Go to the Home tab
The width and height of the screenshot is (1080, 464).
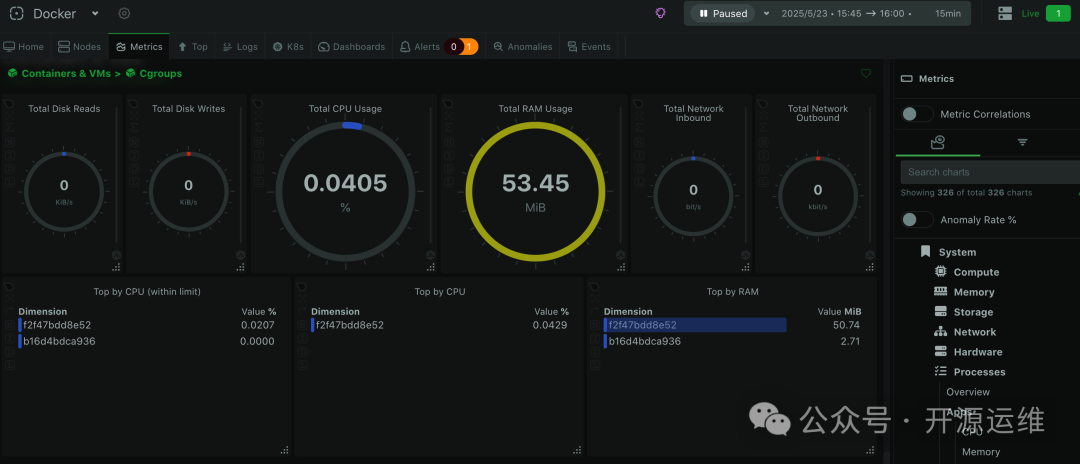23,47
